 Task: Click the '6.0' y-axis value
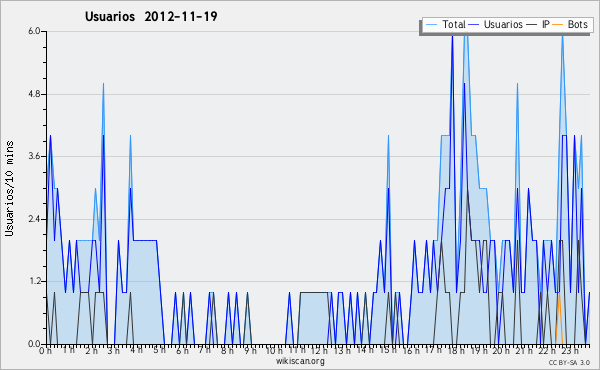coord(34,31)
